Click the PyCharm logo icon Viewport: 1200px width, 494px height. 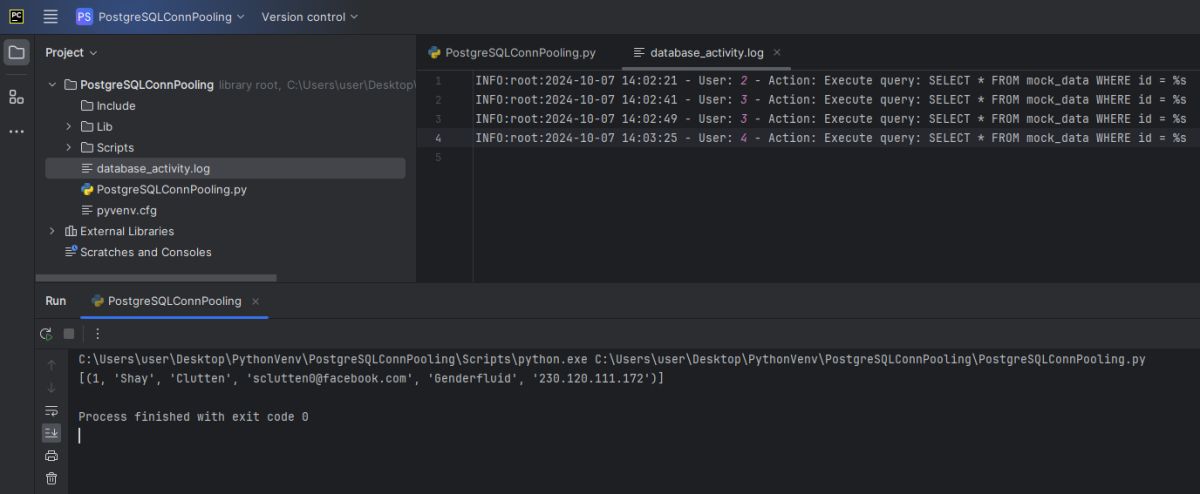(x=16, y=16)
